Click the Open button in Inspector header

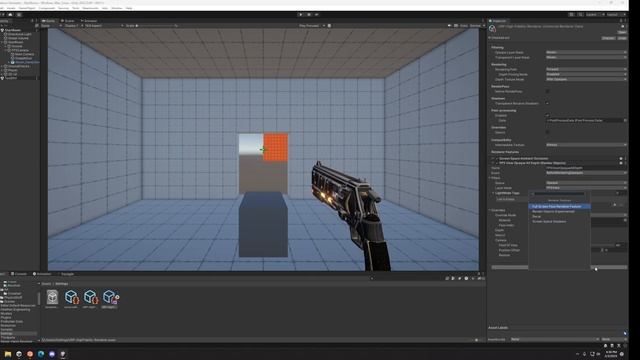[x=622, y=32]
